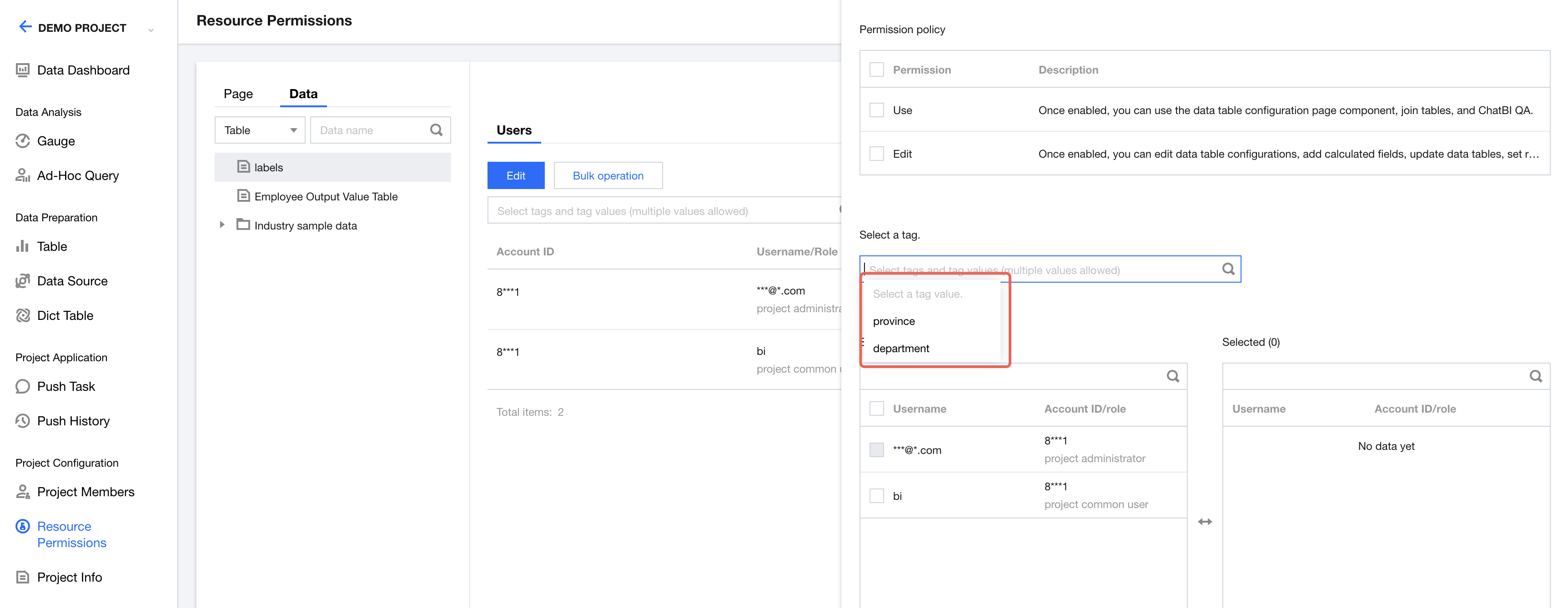Expand the Industry sample data folder
1568x608 pixels.
coord(222,225)
